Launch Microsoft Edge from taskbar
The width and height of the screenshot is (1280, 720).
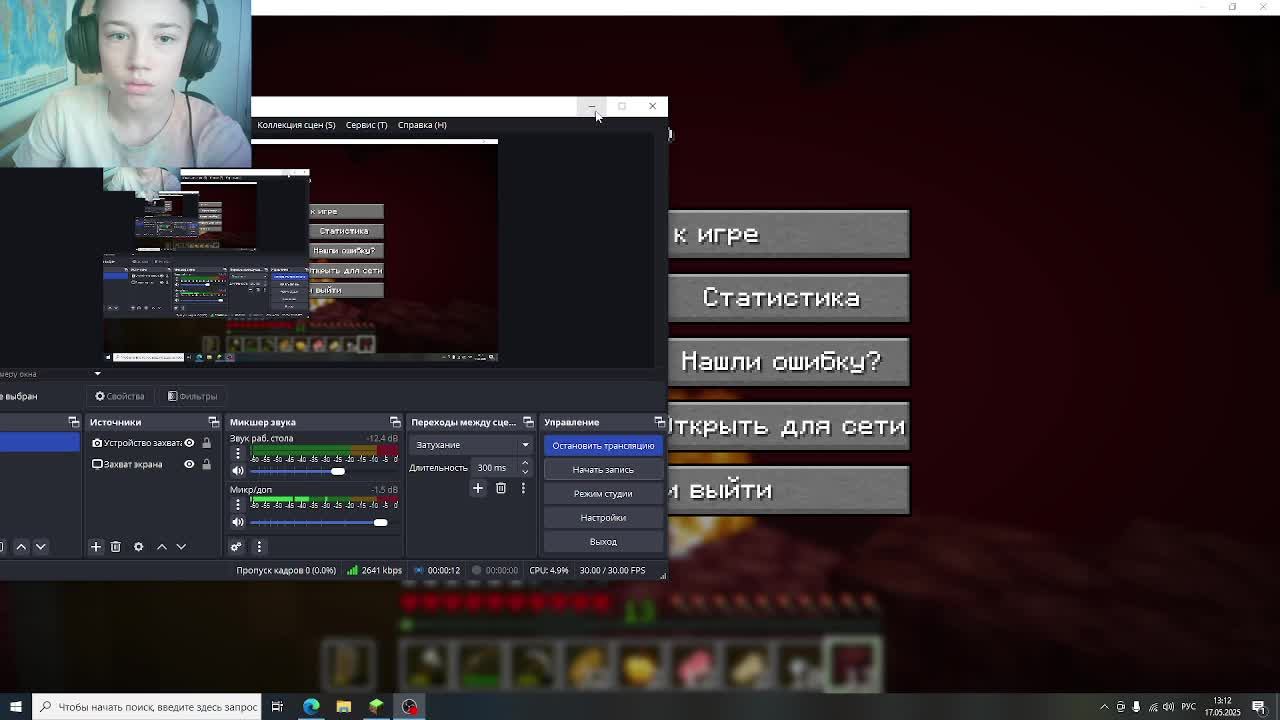pos(311,707)
